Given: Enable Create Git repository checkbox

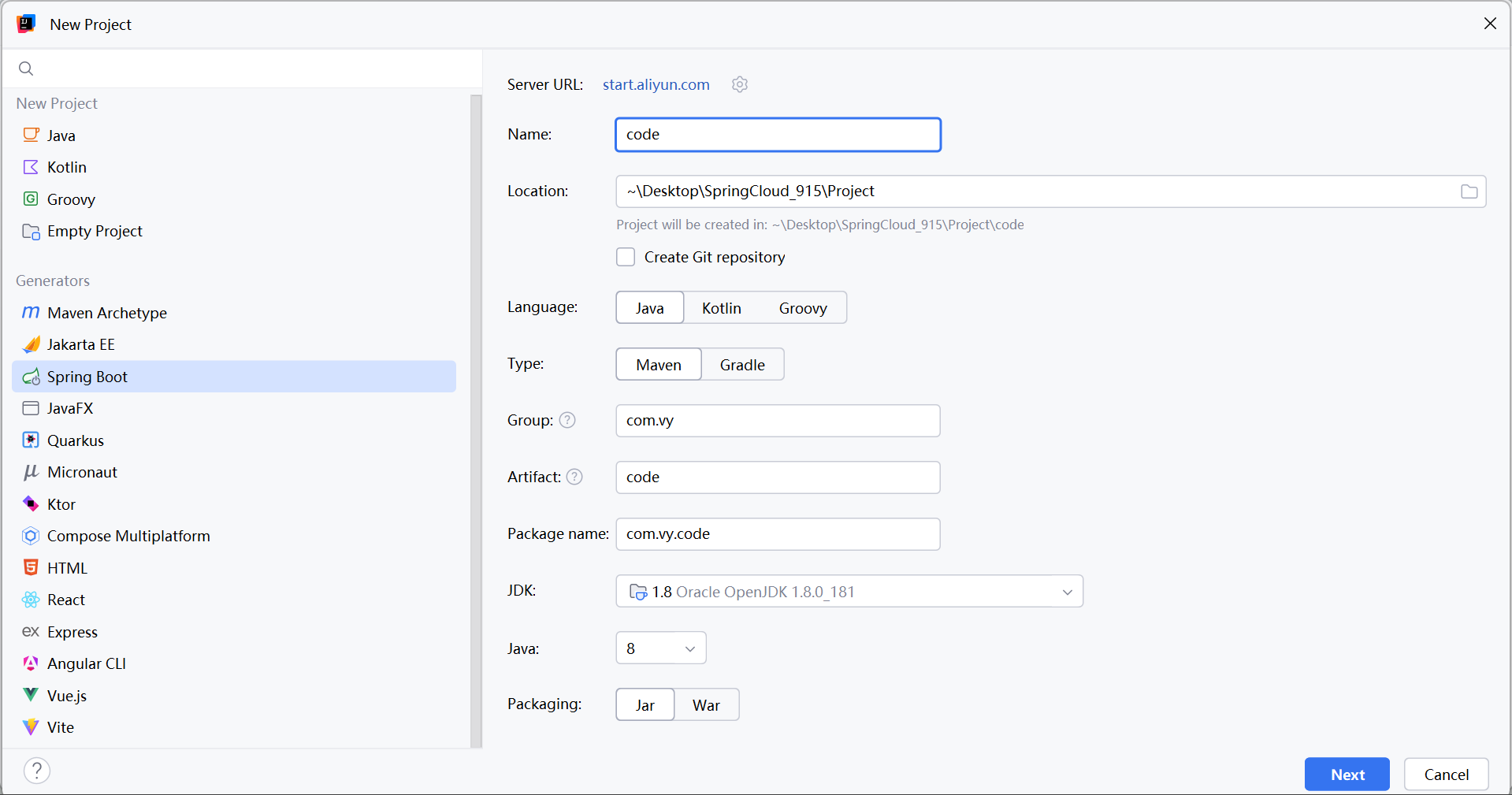Looking at the screenshot, I should 626,257.
